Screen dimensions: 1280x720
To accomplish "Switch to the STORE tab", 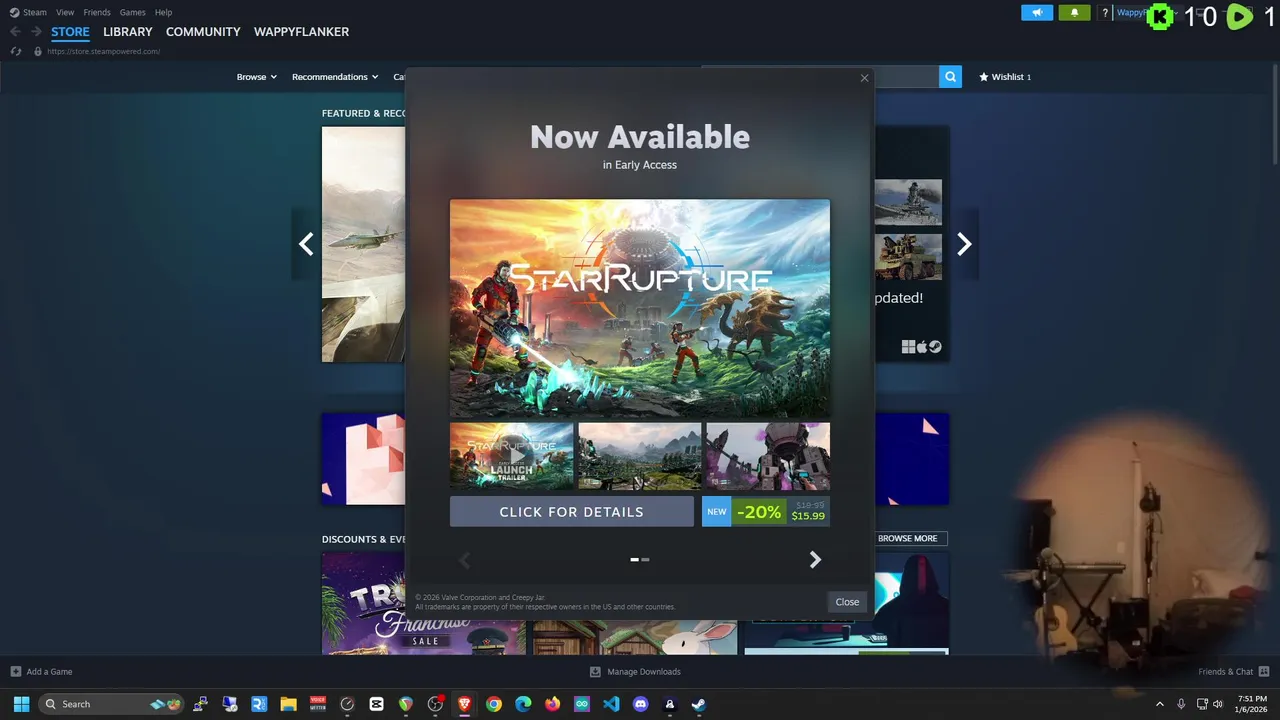I will pos(70,32).
